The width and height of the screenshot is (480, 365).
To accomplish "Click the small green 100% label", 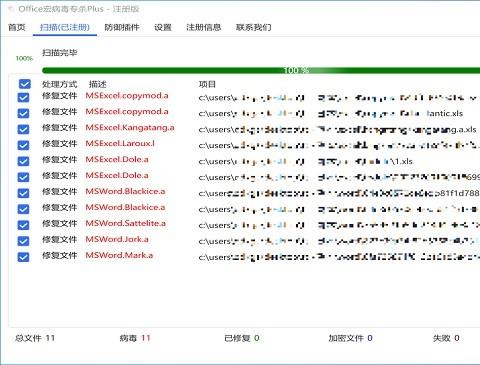I will (x=24, y=58).
